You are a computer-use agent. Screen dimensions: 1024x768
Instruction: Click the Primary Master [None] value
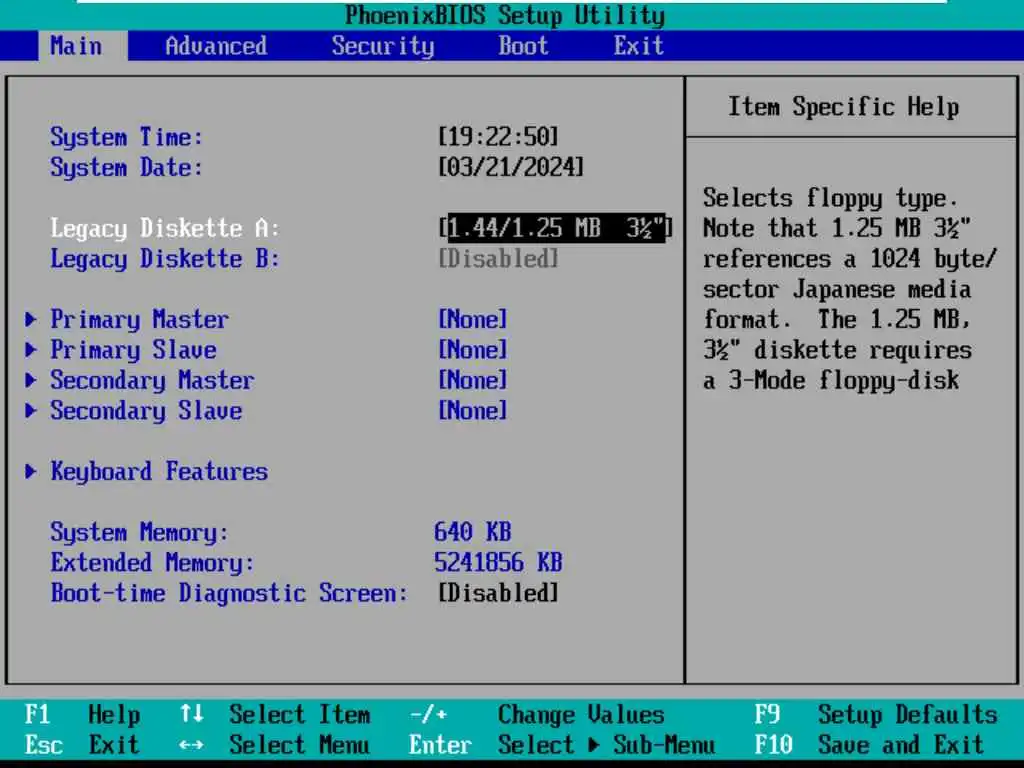pos(473,319)
